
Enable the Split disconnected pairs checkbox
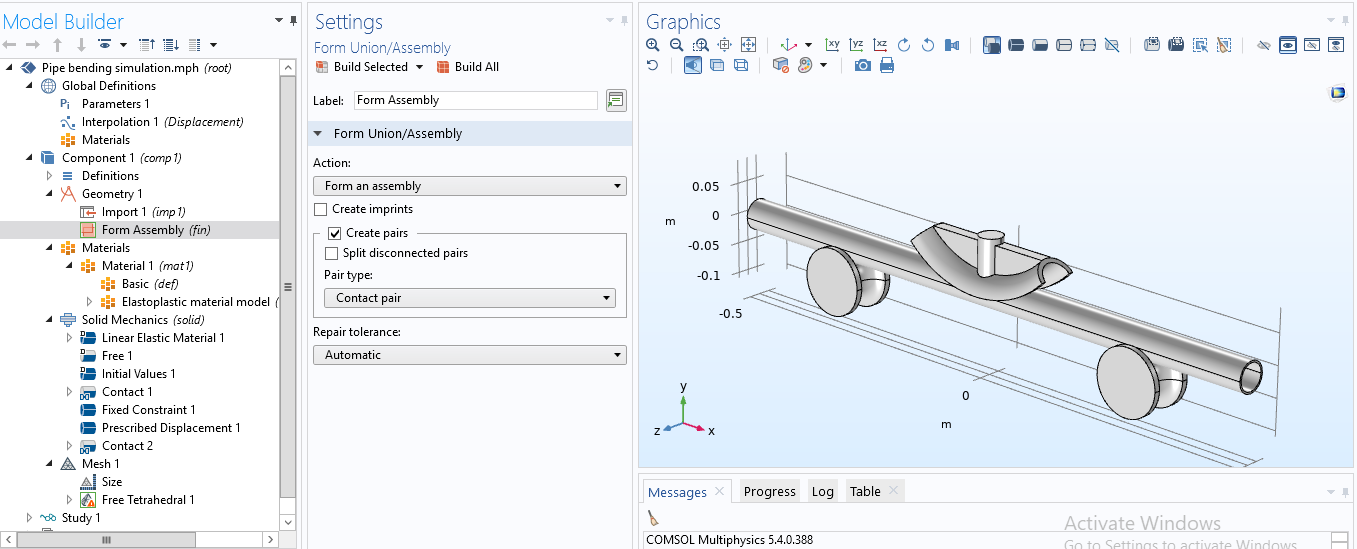coord(333,253)
